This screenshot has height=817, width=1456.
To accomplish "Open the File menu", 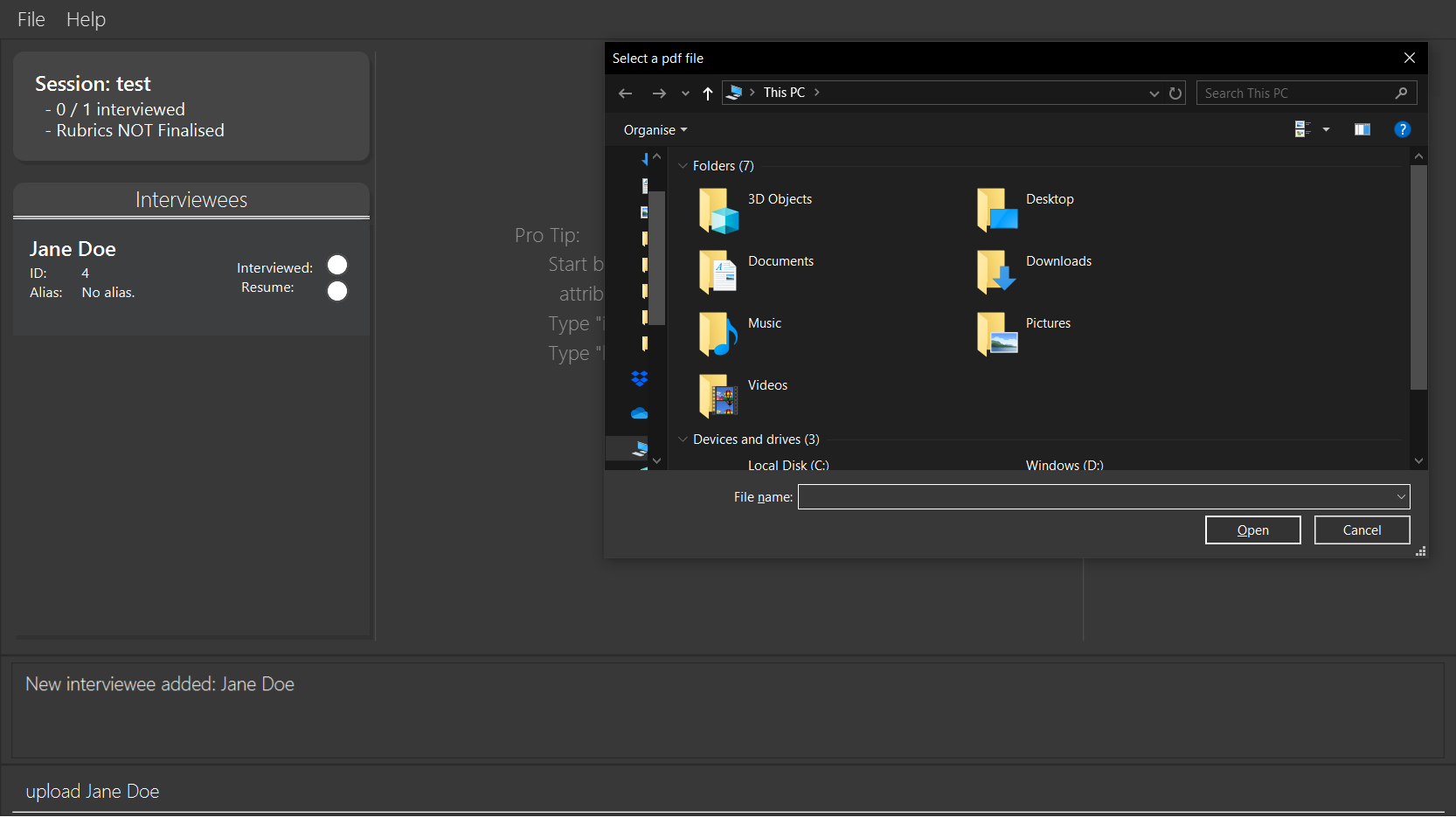I will (31, 19).
